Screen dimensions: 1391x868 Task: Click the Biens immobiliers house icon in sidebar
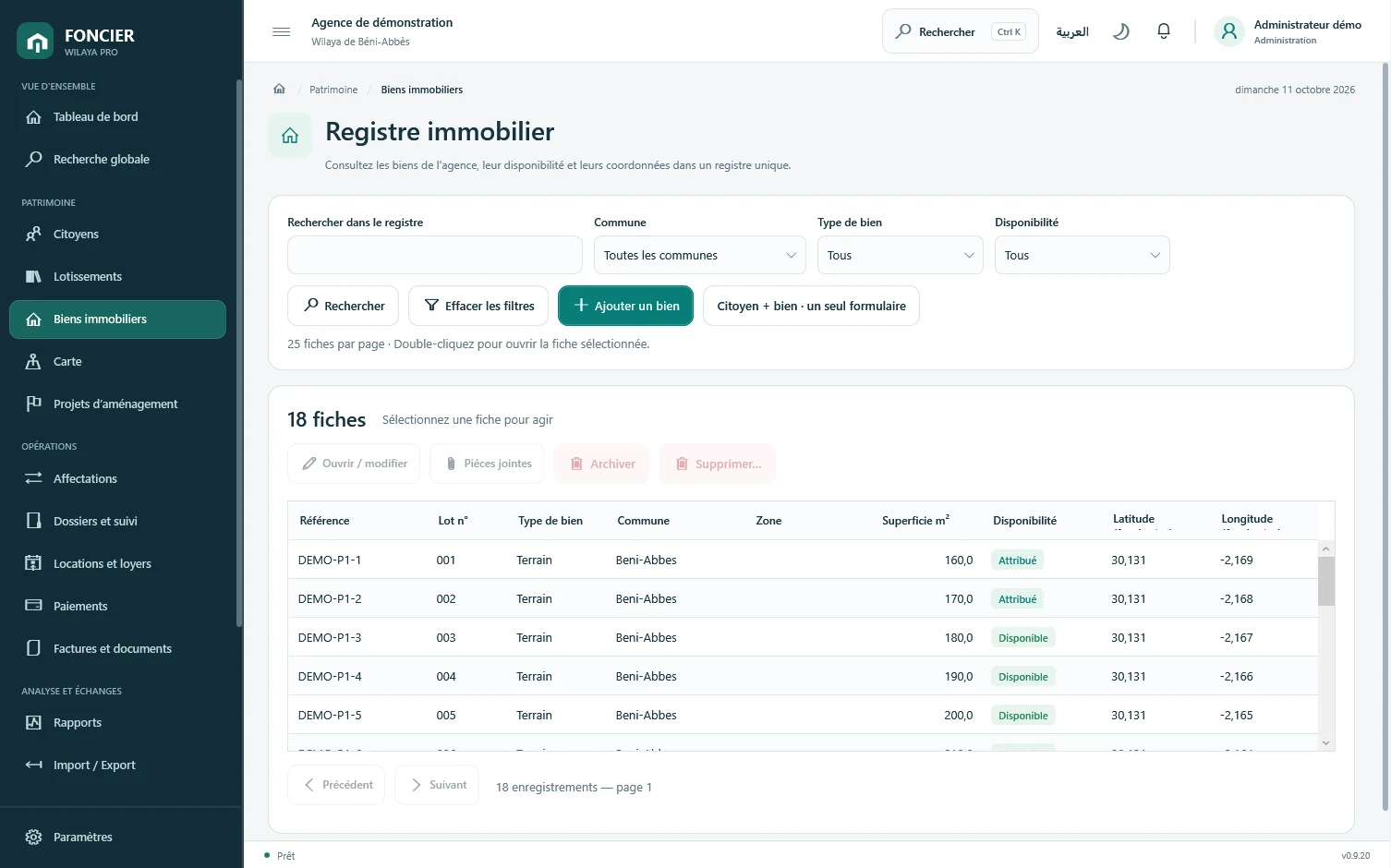coord(33,319)
